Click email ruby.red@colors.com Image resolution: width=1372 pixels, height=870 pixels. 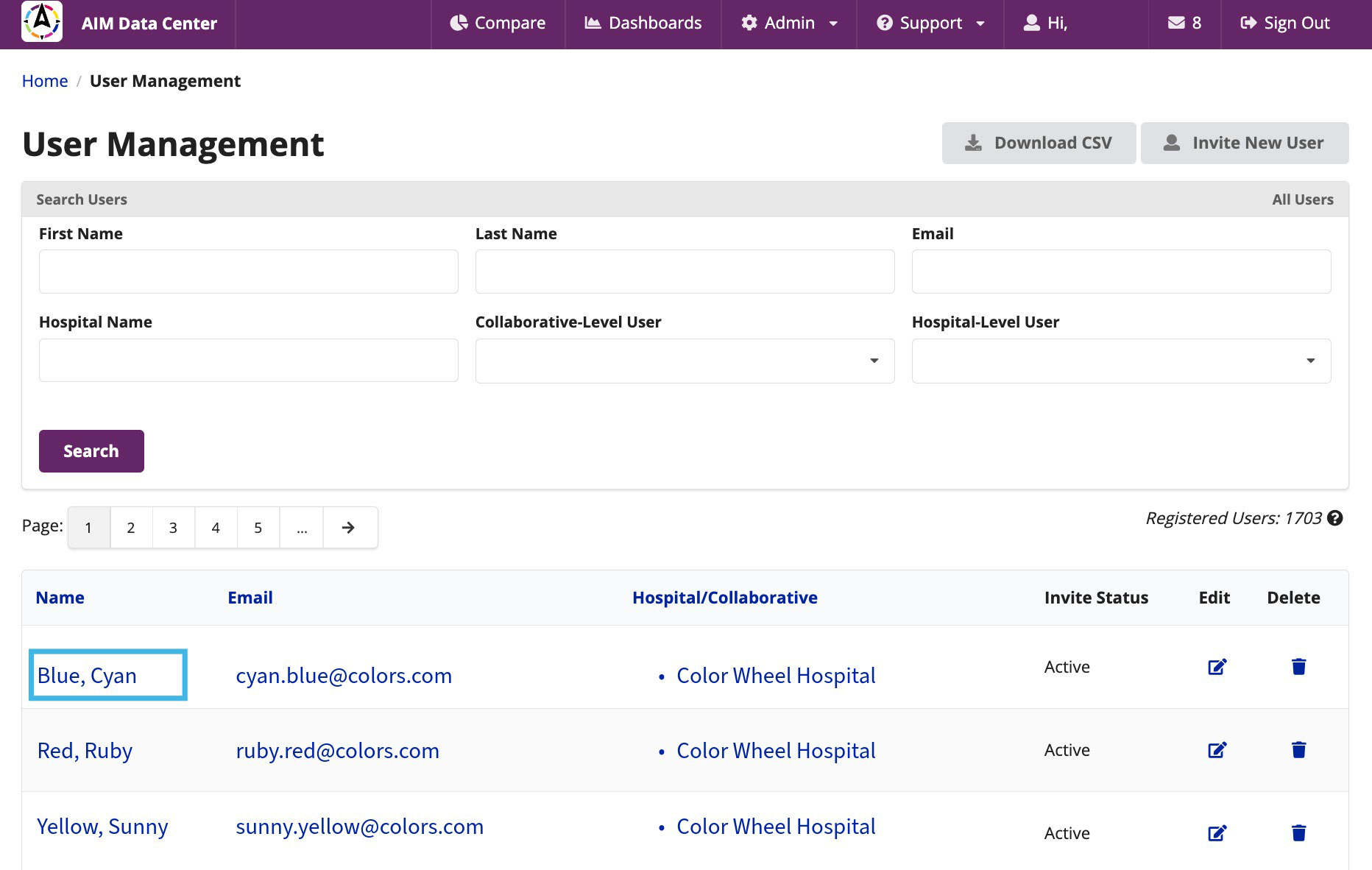click(337, 751)
